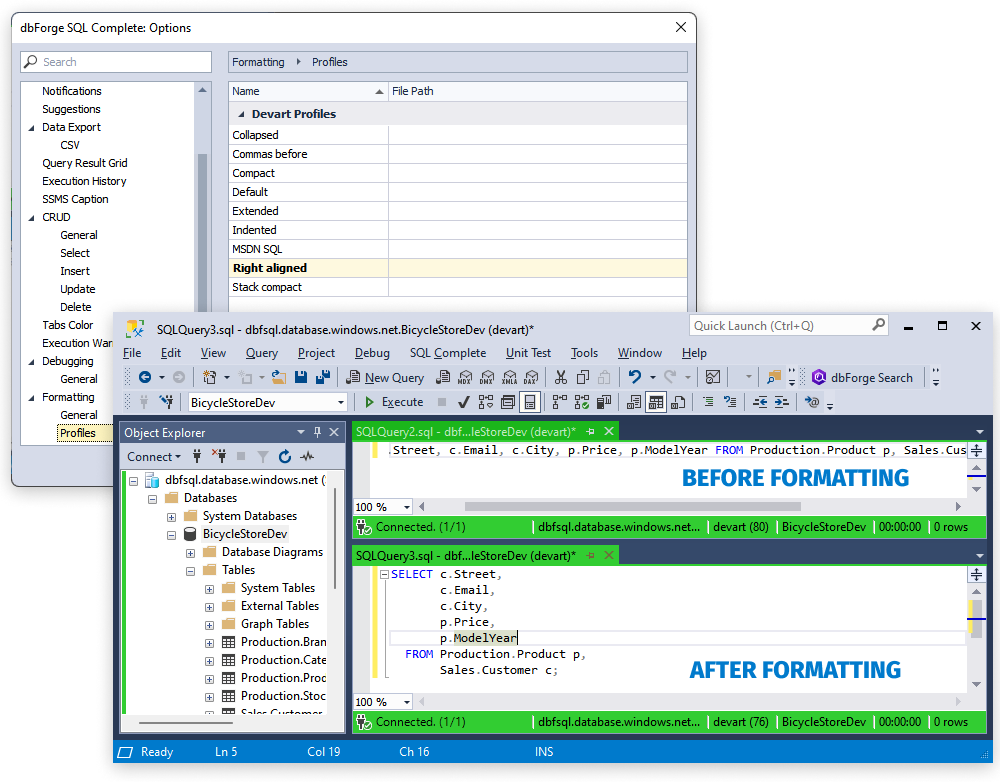Click the New Query button

[385, 378]
